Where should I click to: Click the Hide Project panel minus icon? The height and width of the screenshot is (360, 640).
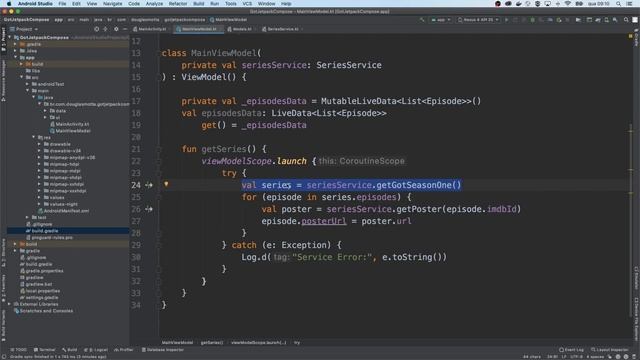point(125,29)
